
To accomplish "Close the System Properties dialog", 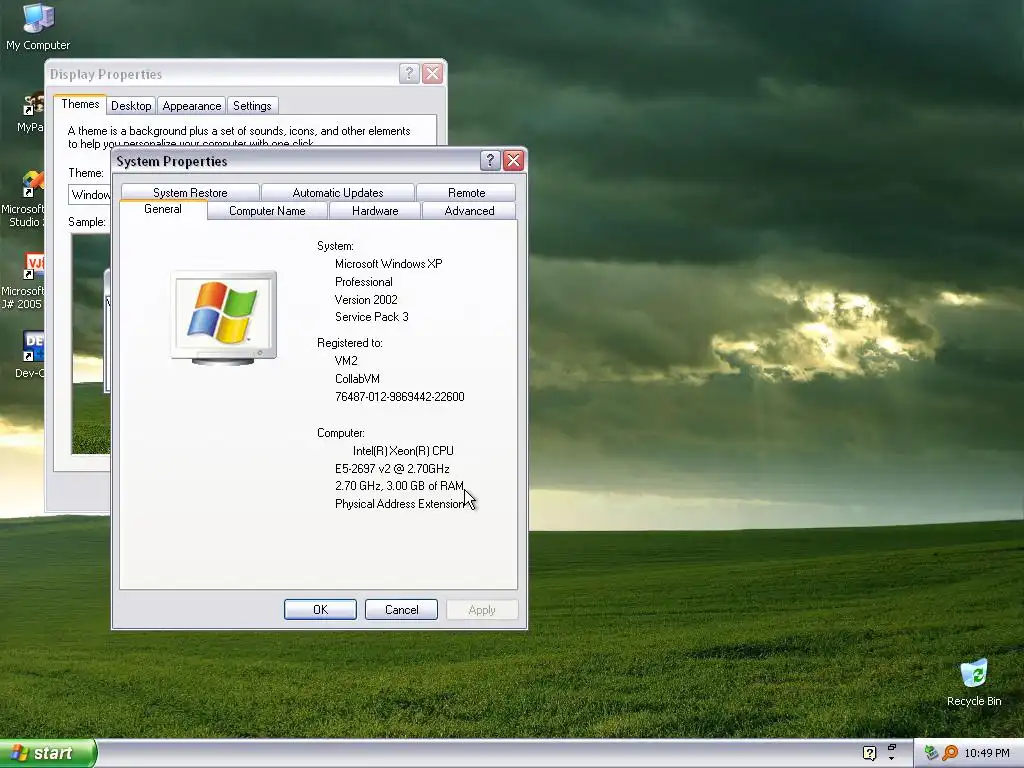I will tap(513, 161).
